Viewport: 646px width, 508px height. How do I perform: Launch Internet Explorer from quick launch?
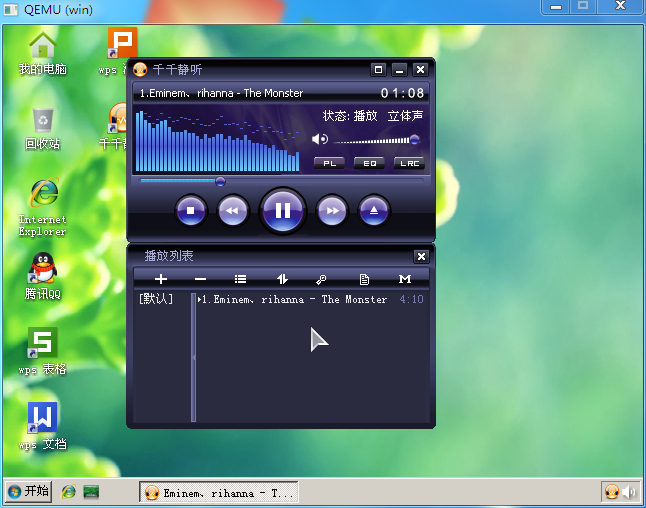(68, 492)
